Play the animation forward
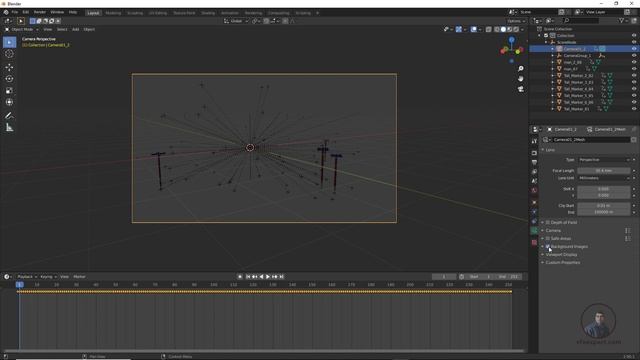This screenshot has width=640, height=360. pos(268,277)
